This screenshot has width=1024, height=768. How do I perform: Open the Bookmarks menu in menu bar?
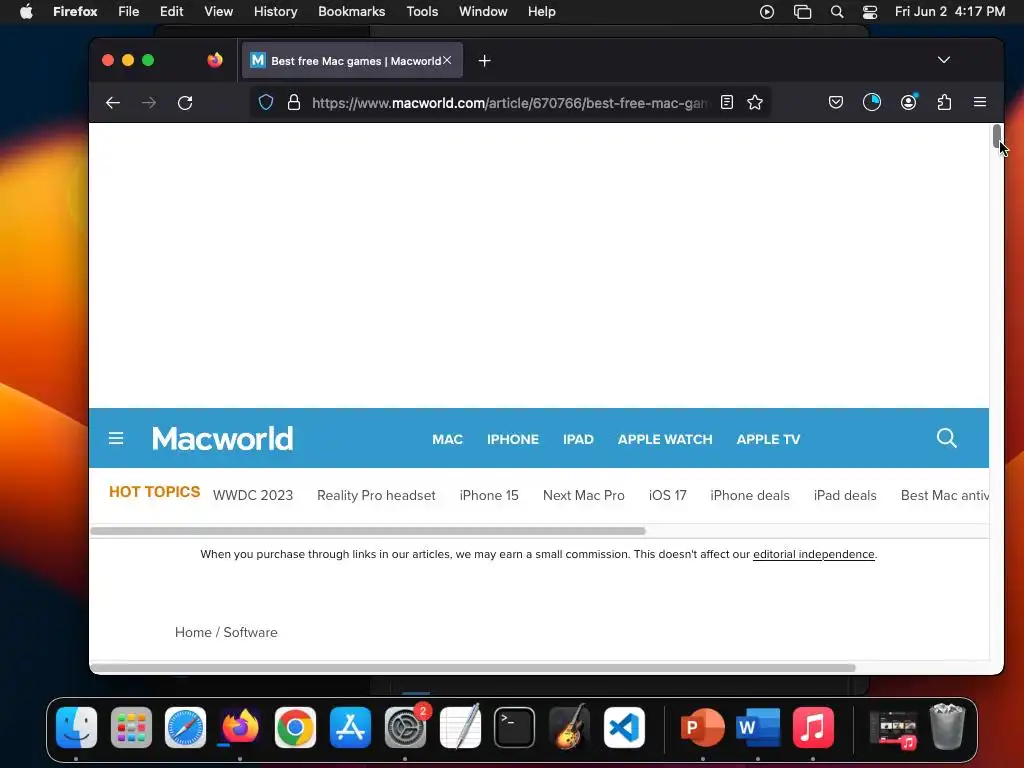351,12
